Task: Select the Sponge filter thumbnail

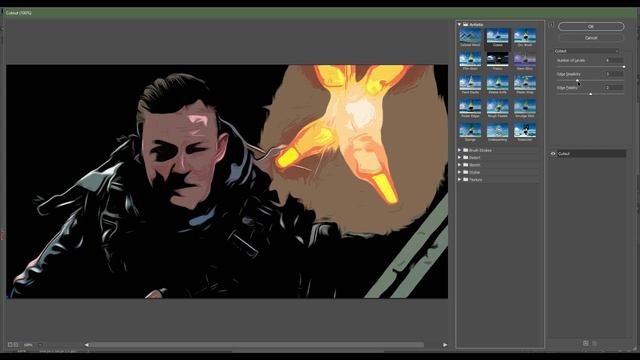Action: [470, 130]
